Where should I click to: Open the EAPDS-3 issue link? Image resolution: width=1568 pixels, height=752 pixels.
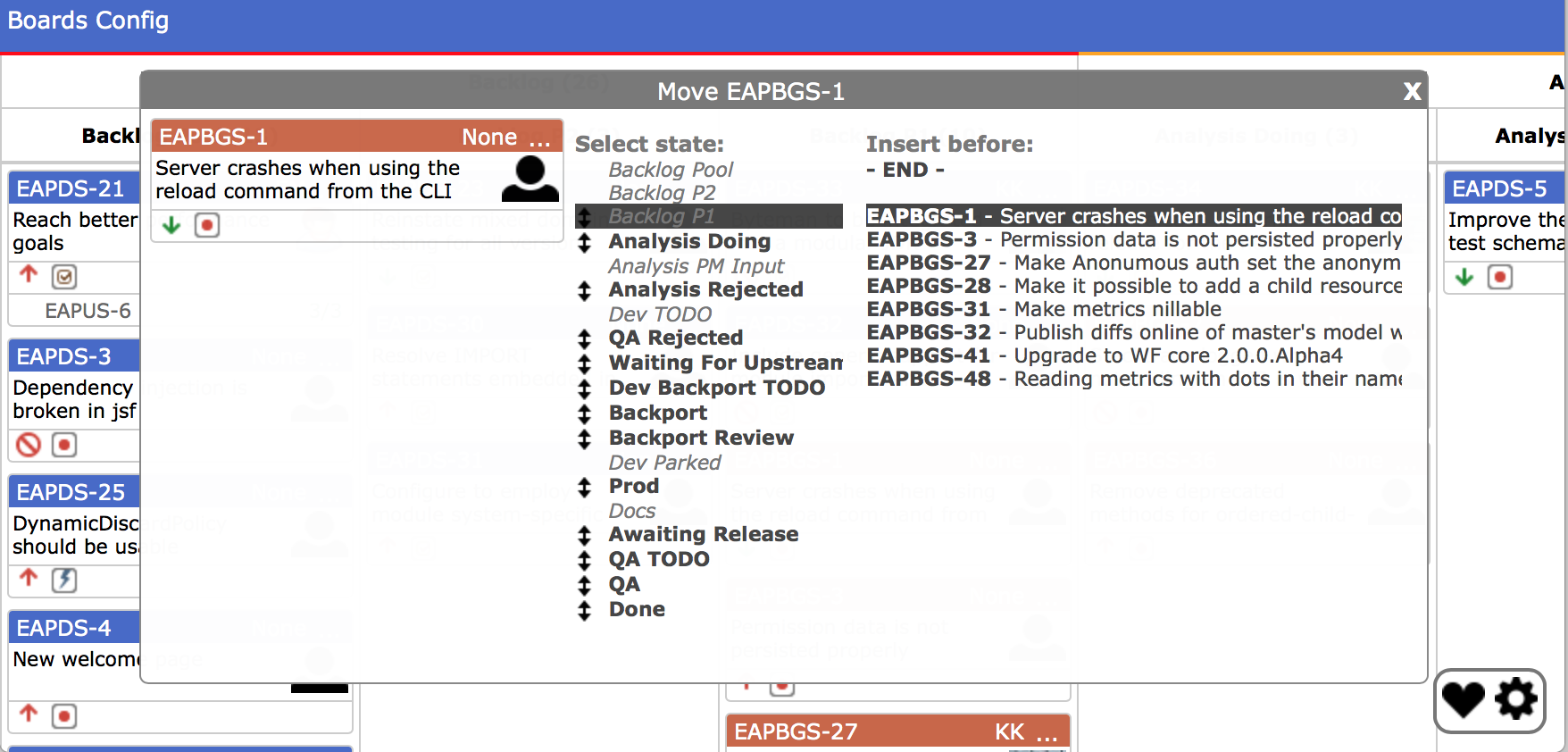click(63, 356)
